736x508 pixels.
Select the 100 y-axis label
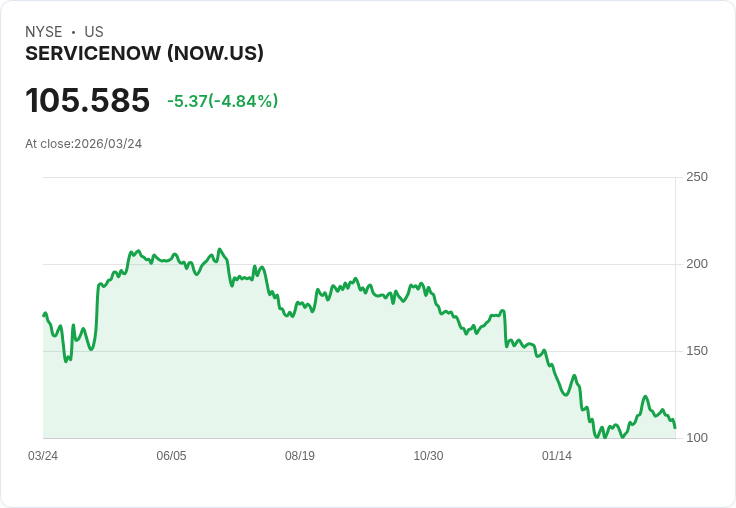tap(697, 438)
